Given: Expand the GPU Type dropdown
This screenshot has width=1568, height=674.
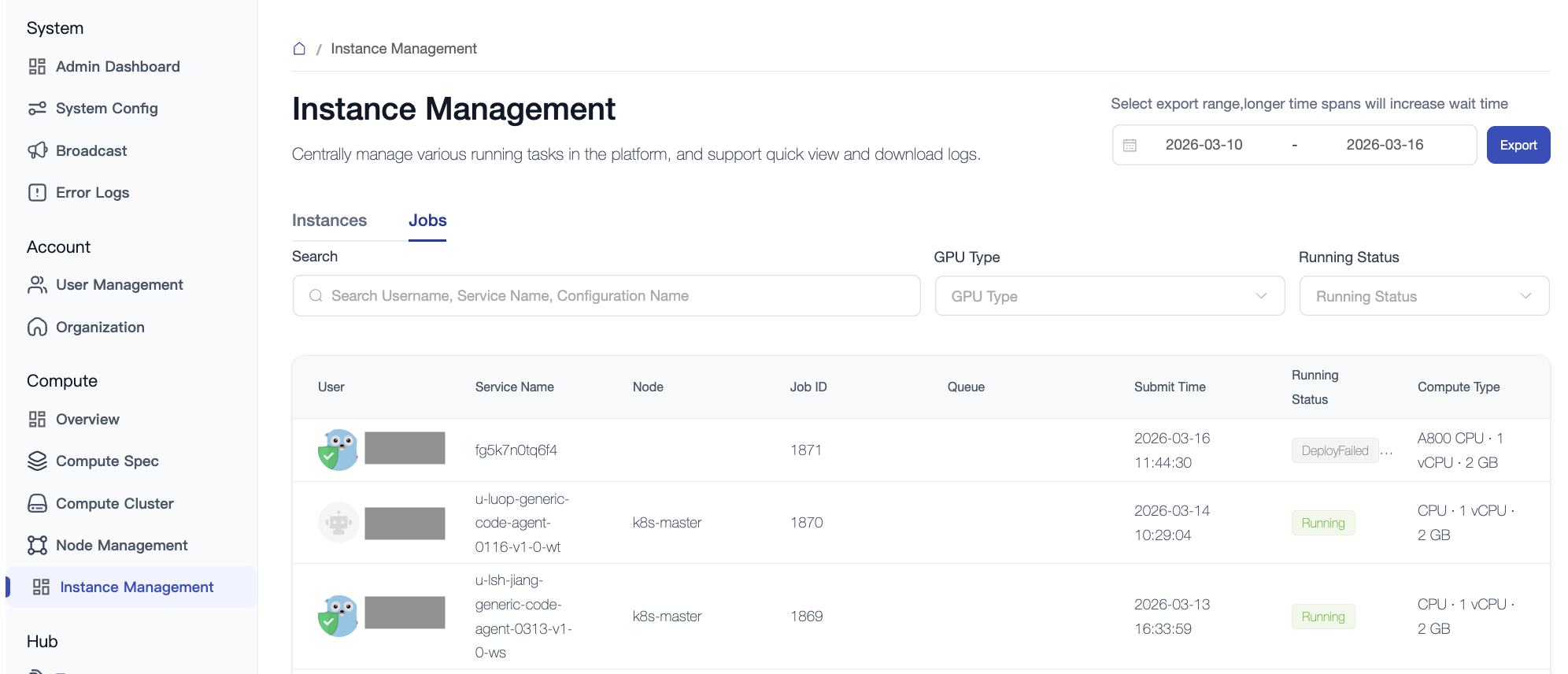Looking at the screenshot, I should click(1109, 296).
